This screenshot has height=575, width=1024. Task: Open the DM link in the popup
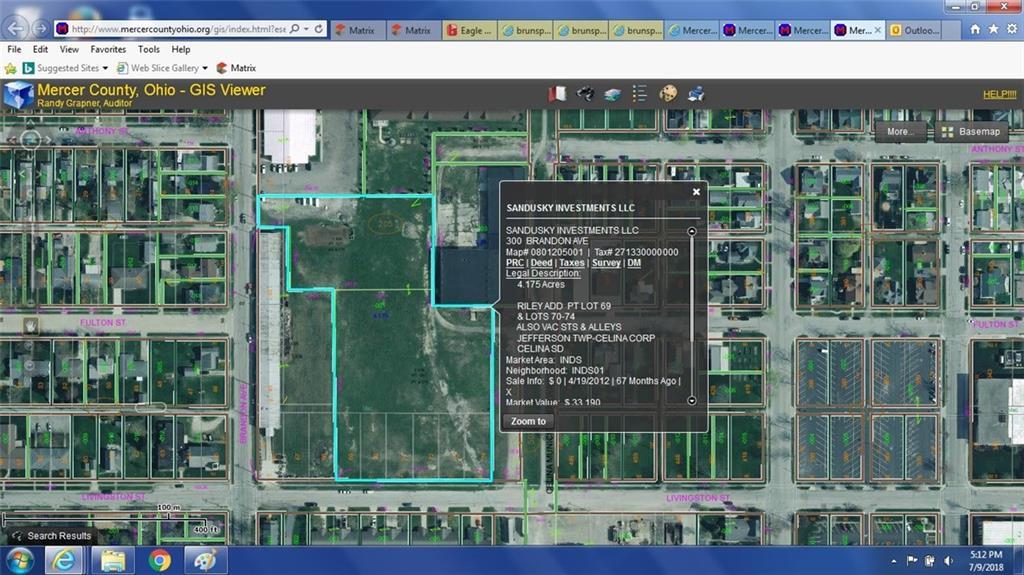point(634,263)
